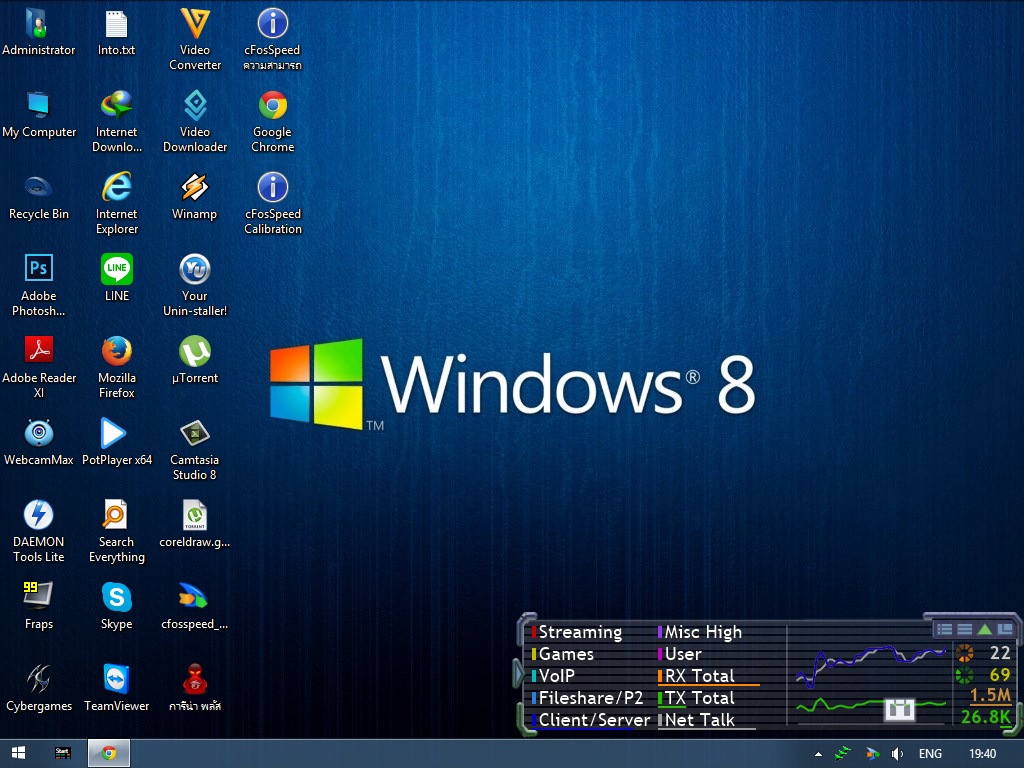Launch WebcamMax shortcut
Viewport: 1024px width, 768px height.
tap(39, 443)
